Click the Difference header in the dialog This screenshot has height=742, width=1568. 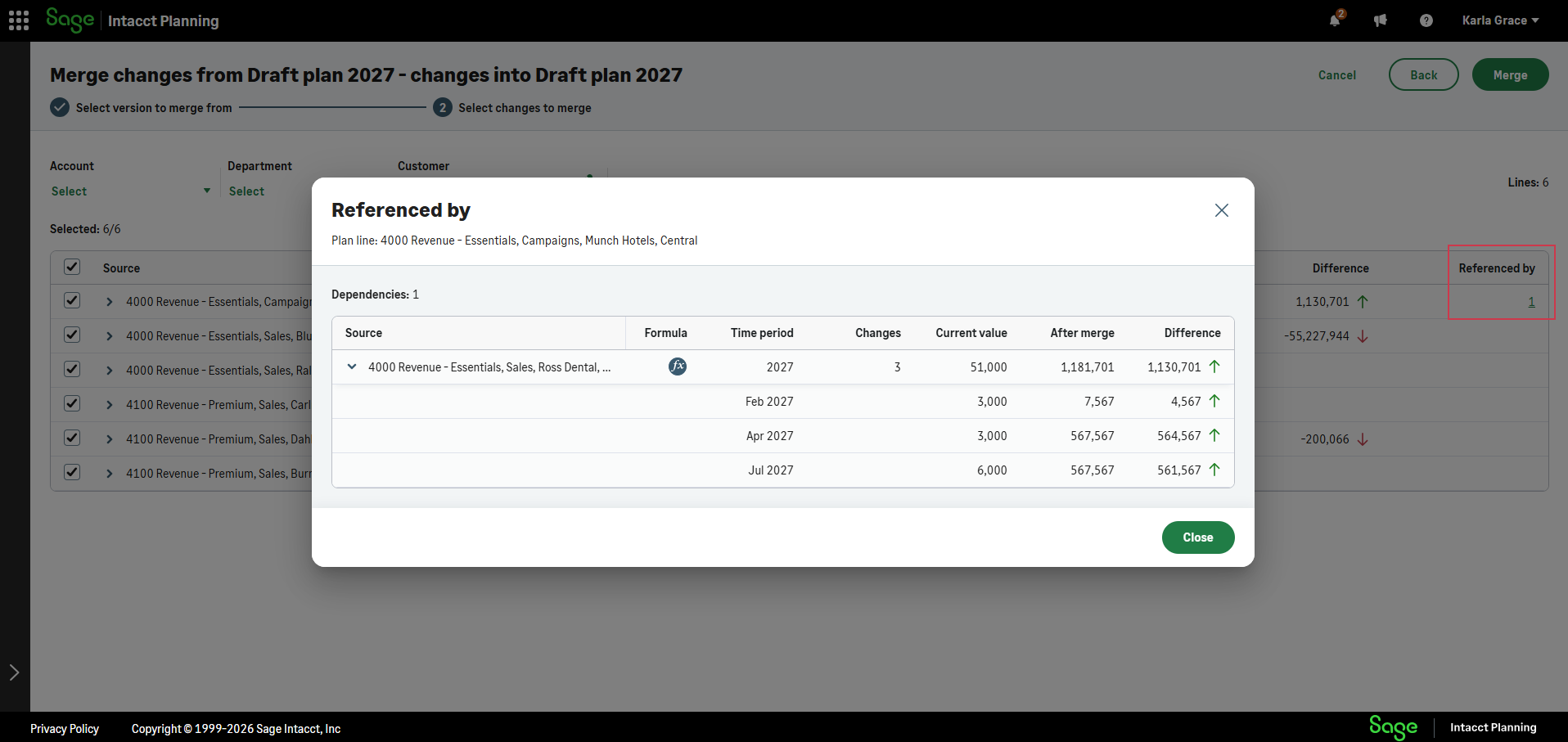tap(1192, 333)
